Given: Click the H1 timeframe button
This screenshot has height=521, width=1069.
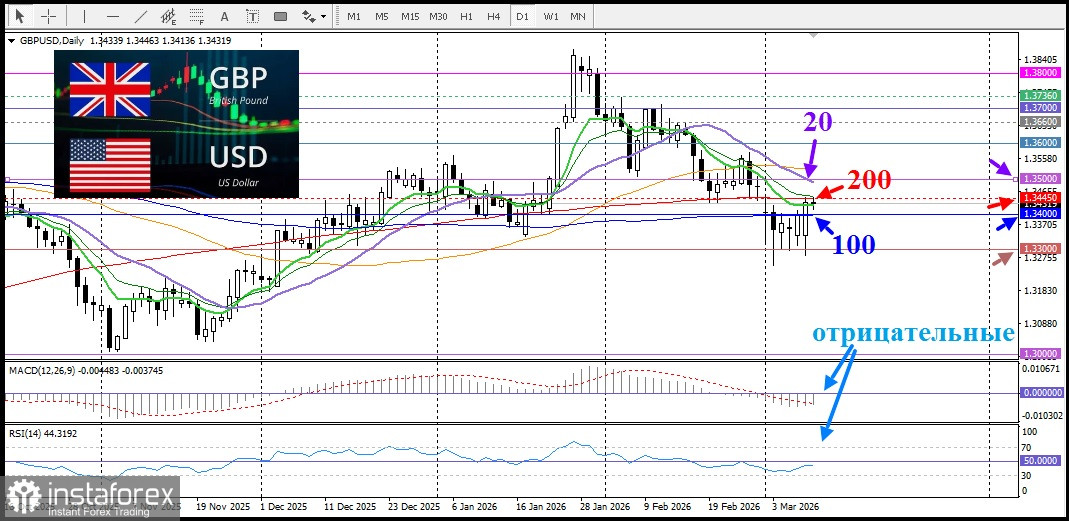Looking at the screenshot, I should (x=466, y=16).
